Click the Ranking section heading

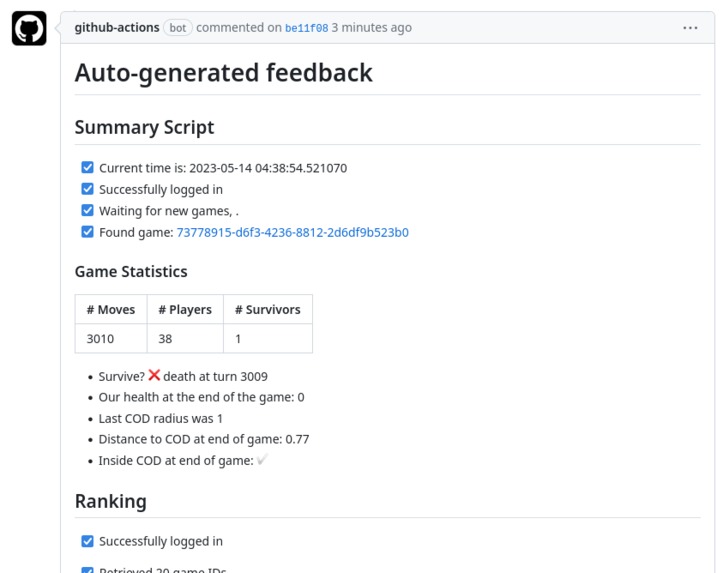(111, 501)
